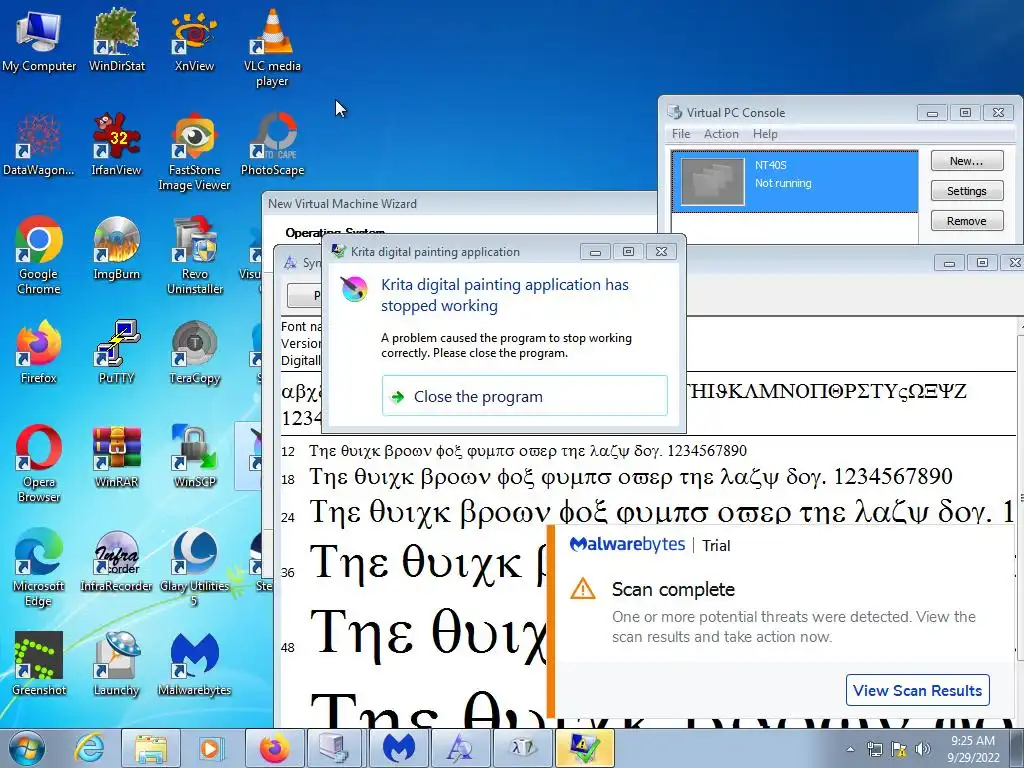Click the Windows Start button
Screen dimensions: 1024x768
click(26, 748)
